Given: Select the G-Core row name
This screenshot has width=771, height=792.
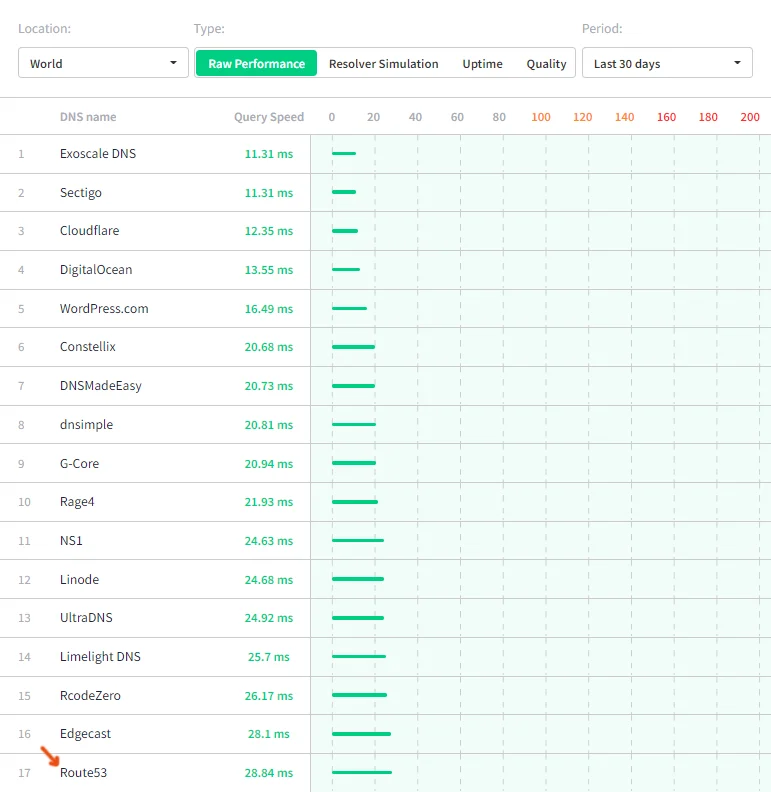Looking at the screenshot, I should (x=79, y=463).
